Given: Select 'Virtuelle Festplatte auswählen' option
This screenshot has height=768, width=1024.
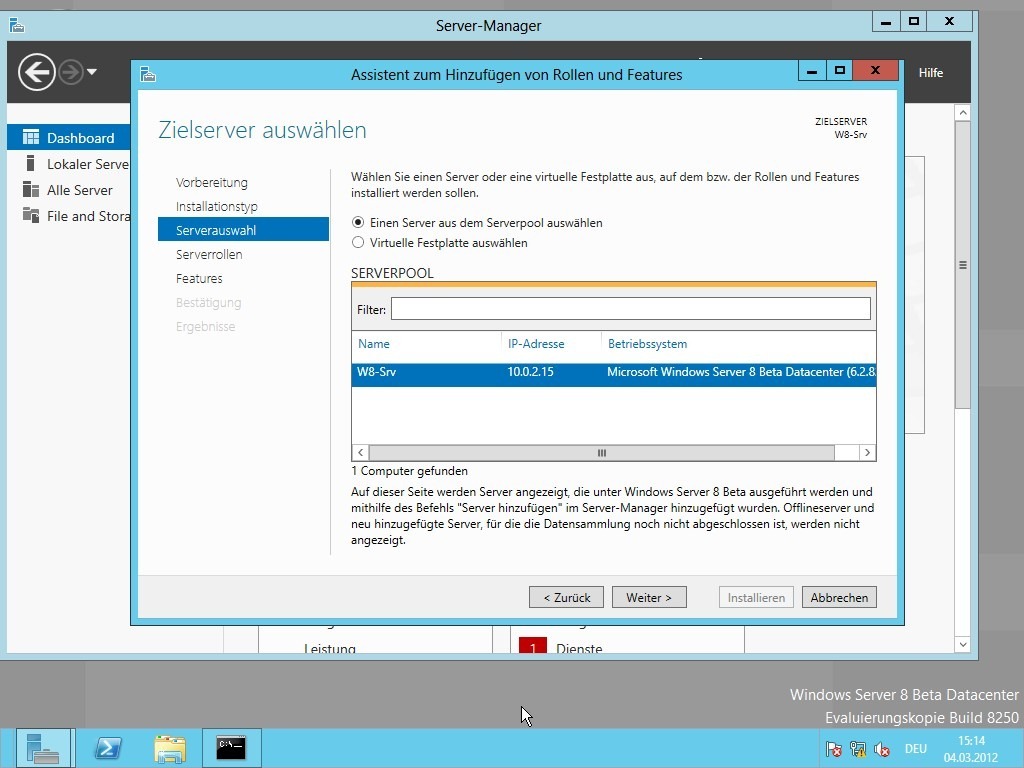Looking at the screenshot, I should click(440, 242).
